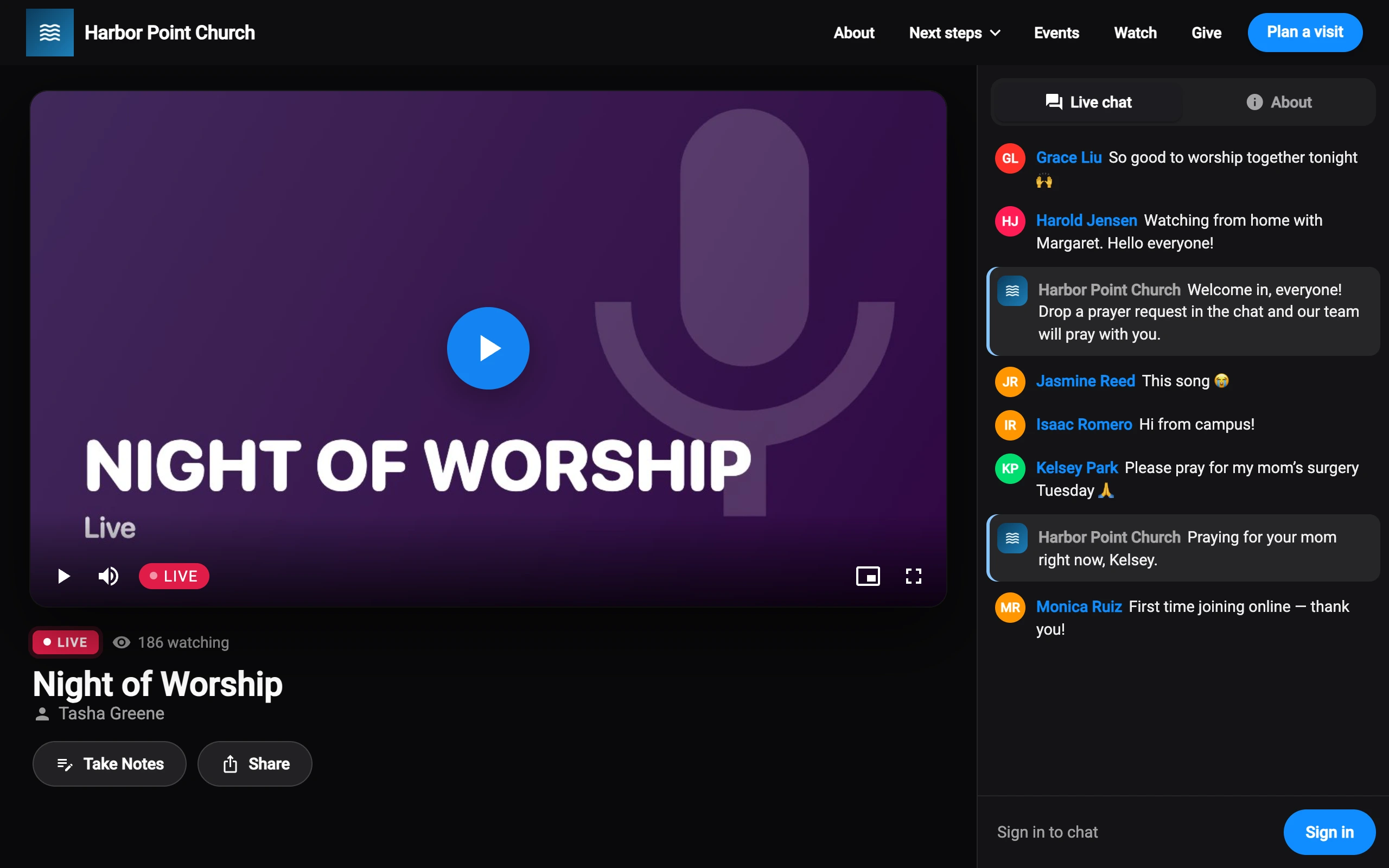
Task: Select the Tasha Greene speaker name
Action: [x=111, y=713]
